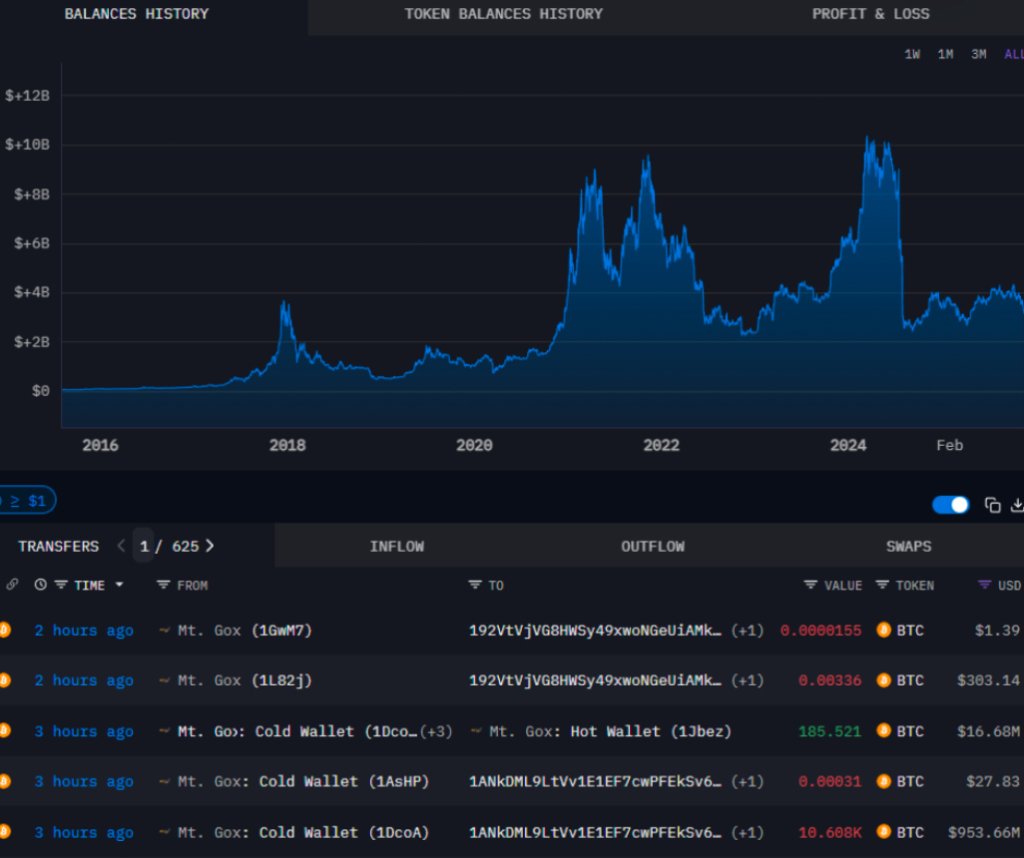The height and width of the screenshot is (858, 1024).
Task: Open the TO column filter icon
Action: pos(475,585)
